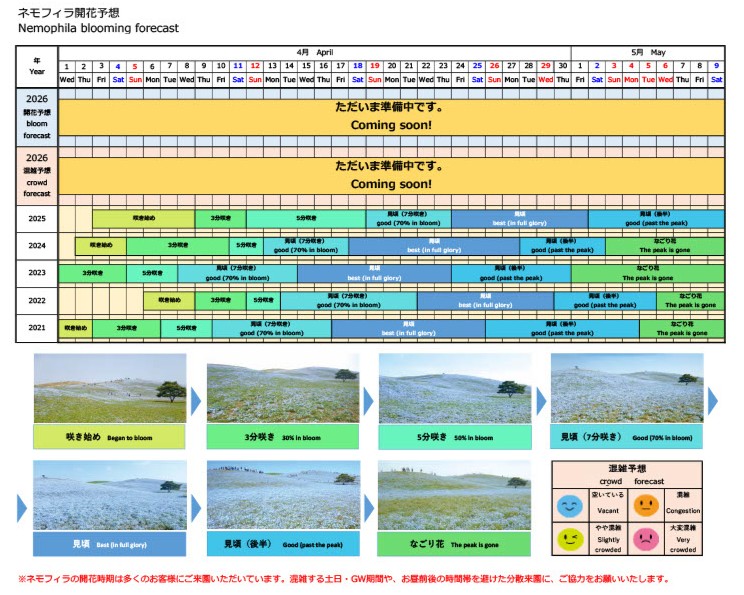Click 'Congestion' legend text
Viewport: 744px width, 595px height.
click(683, 511)
